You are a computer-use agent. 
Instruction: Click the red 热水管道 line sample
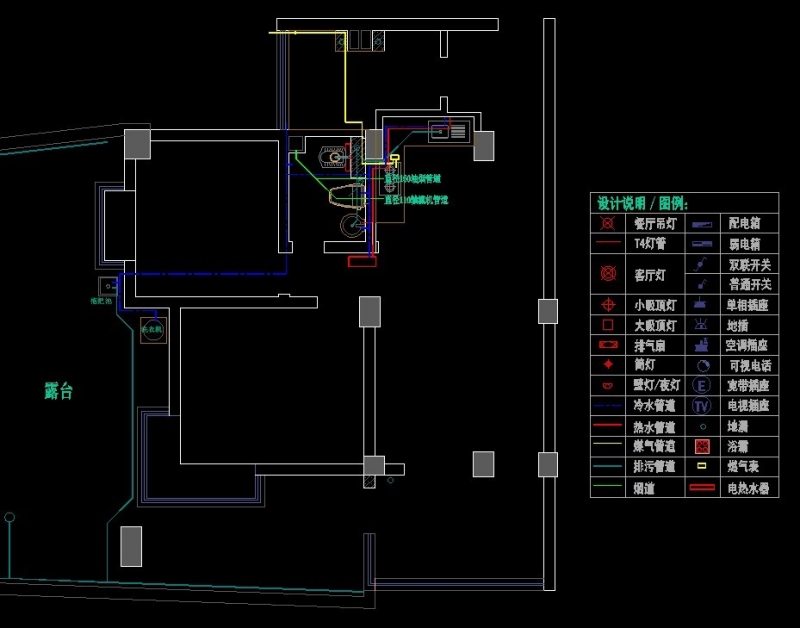[606, 426]
